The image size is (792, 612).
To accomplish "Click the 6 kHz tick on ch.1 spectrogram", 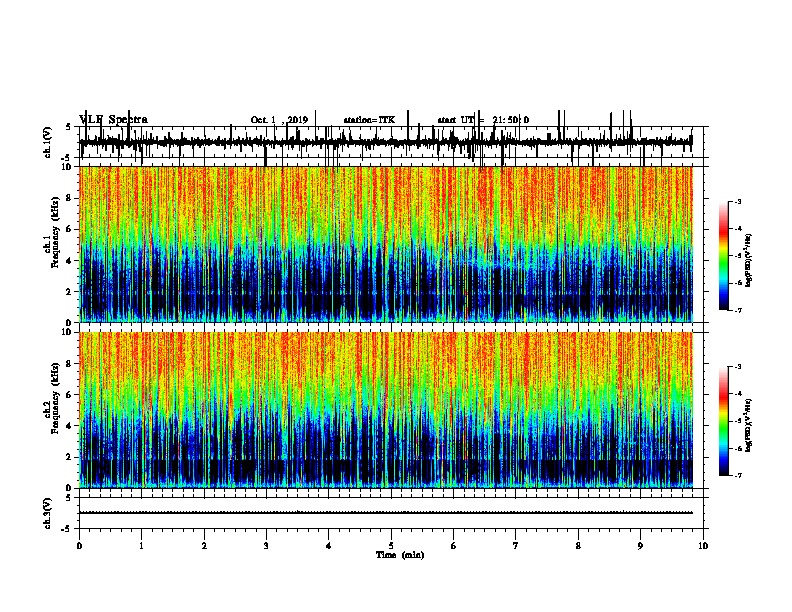I will [x=70, y=229].
